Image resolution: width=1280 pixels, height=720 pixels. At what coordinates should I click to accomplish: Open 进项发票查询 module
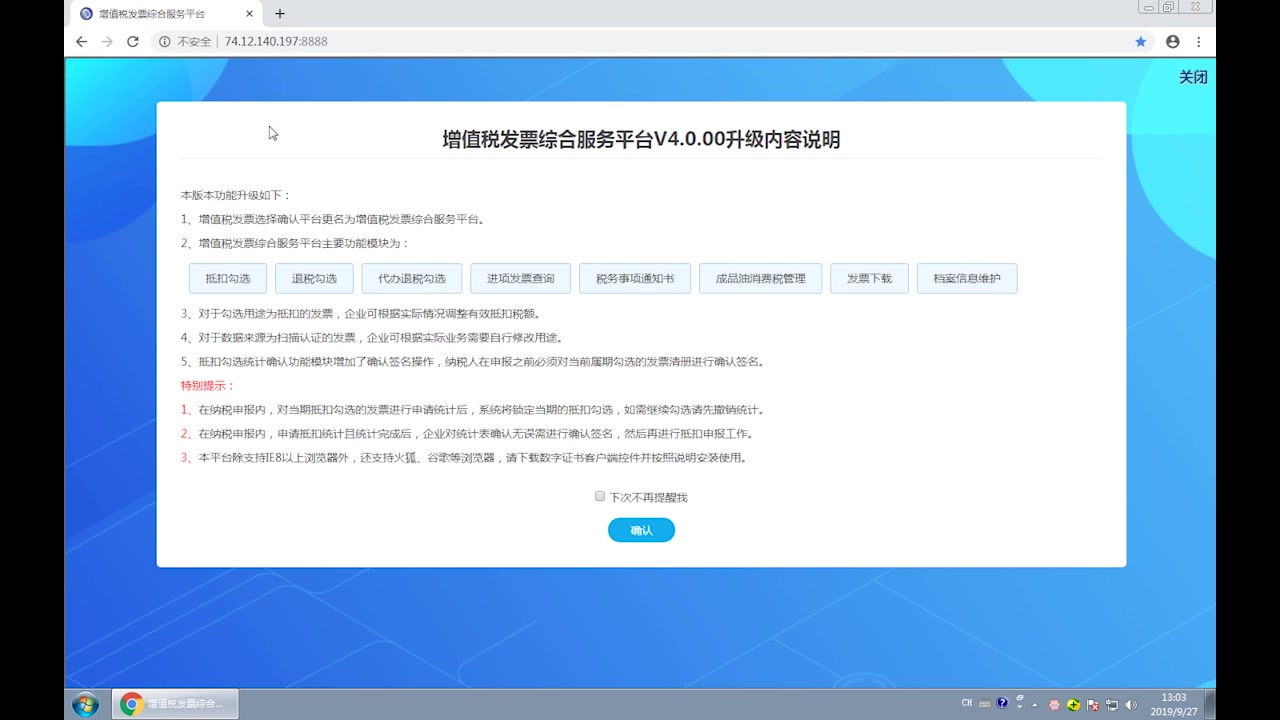tap(520, 278)
